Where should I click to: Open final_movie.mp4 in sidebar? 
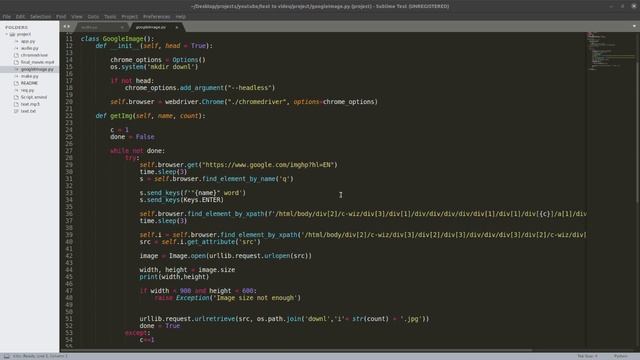coord(37,62)
